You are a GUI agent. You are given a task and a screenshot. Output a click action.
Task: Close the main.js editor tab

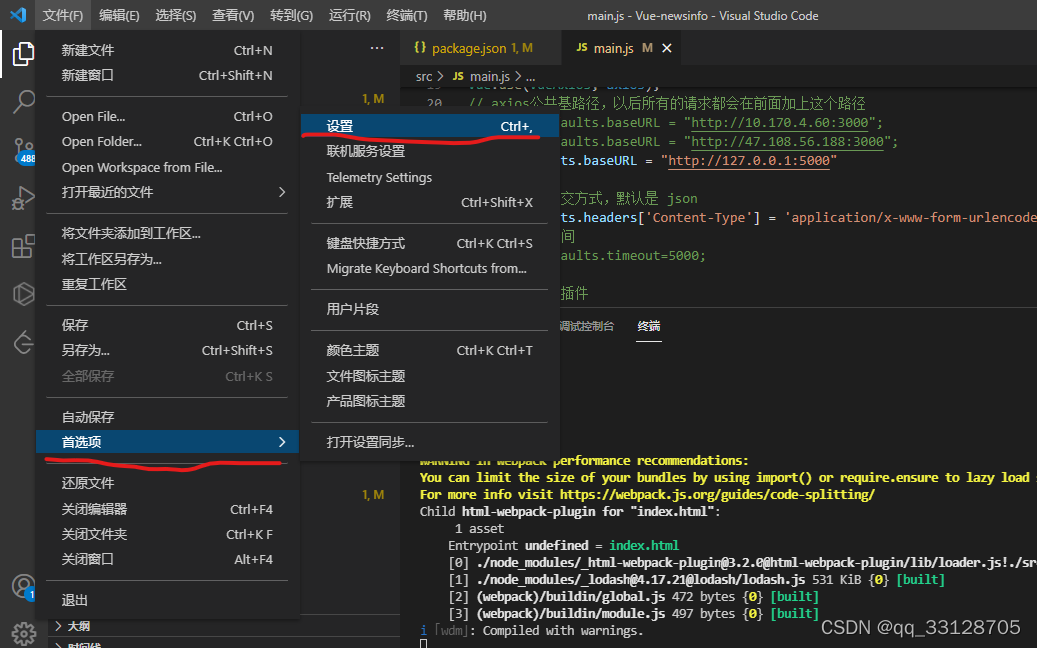667,48
